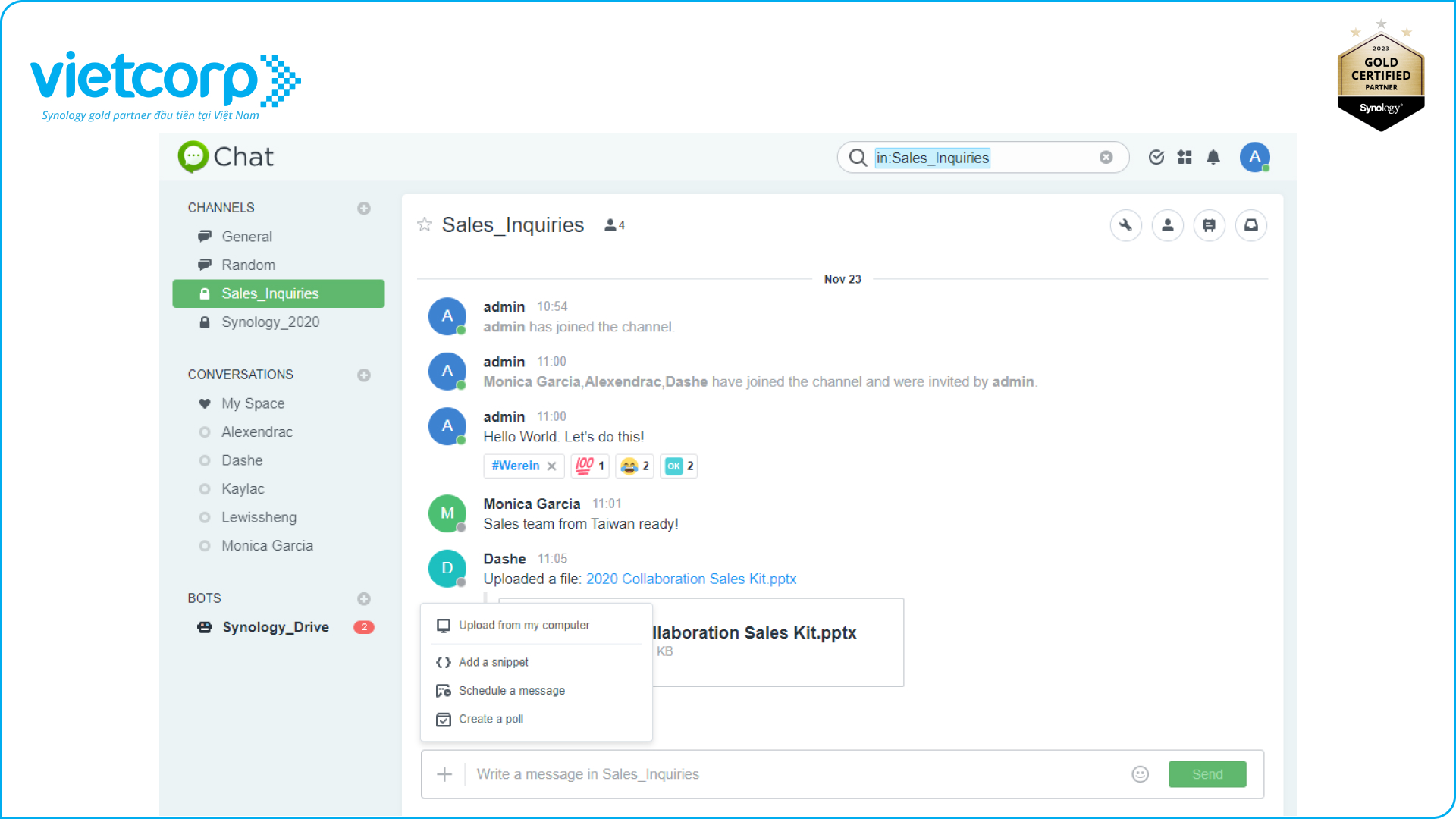Open the notification bell
Viewport: 1456px width, 819px height.
click(1213, 157)
